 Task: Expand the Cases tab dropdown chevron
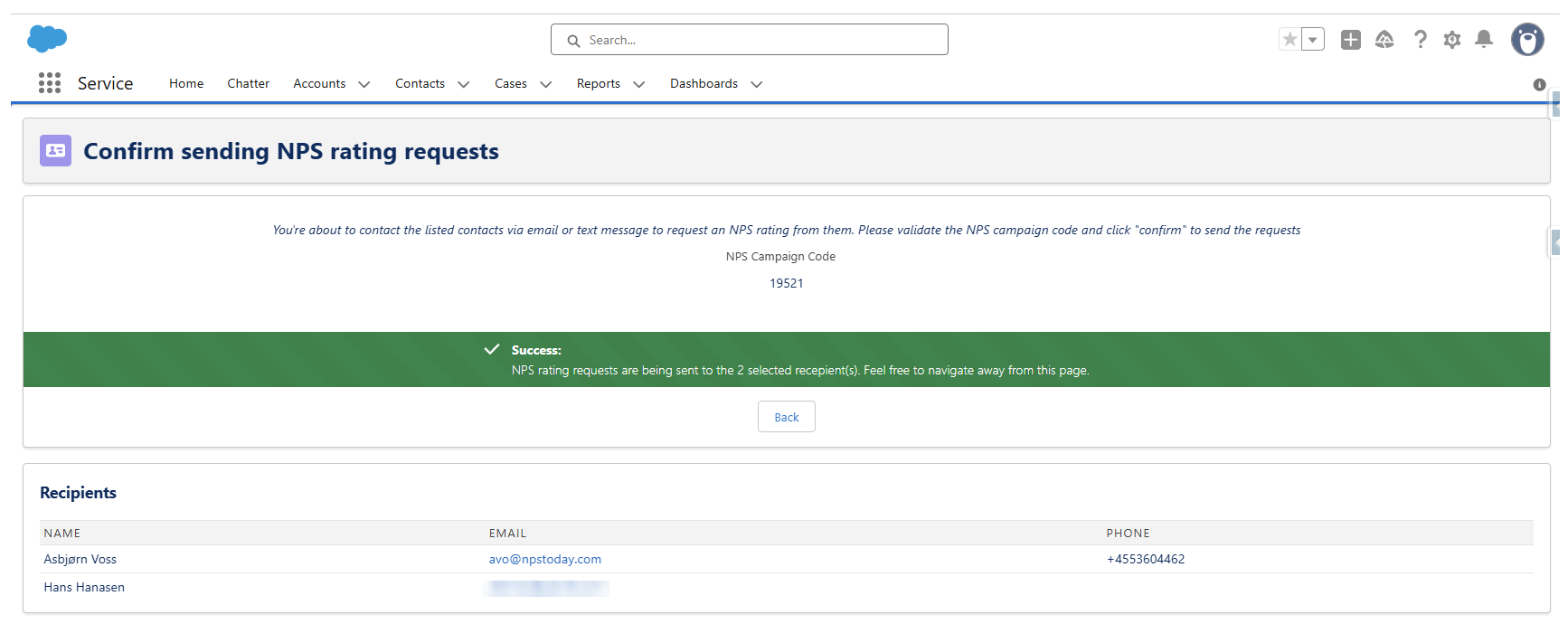coord(546,84)
